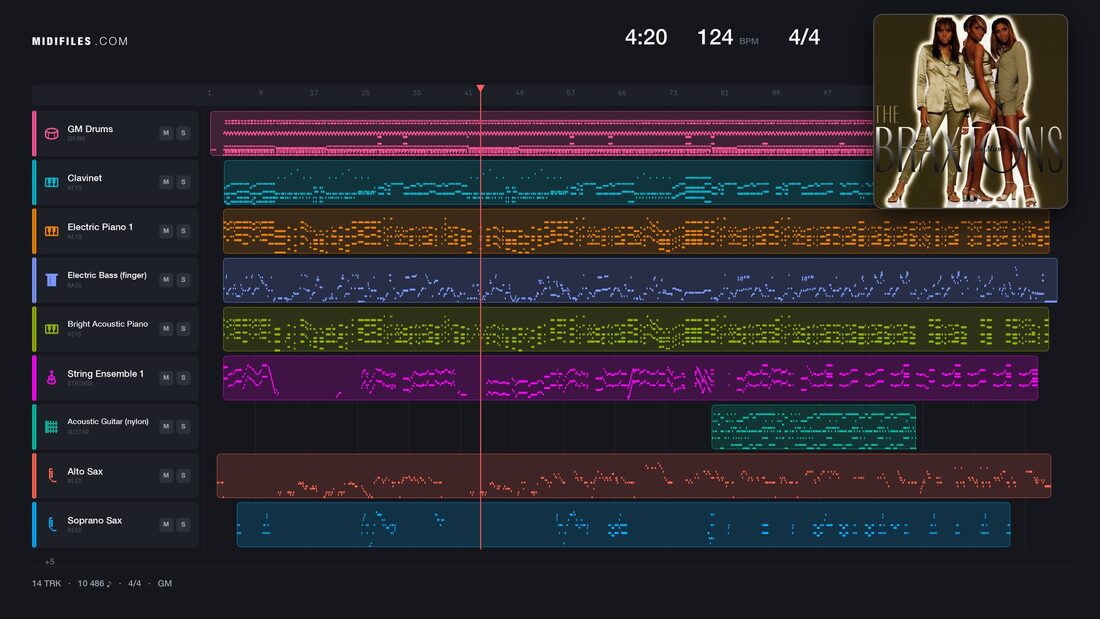Solo the Alto Sax track

coord(183,475)
